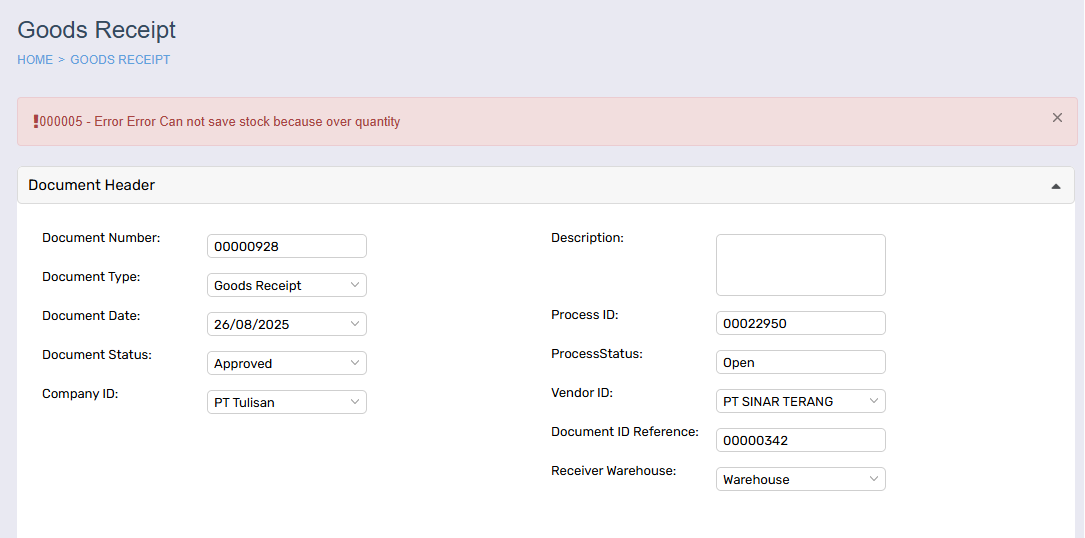Click the Document Header title bar
The image size is (1085, 538).
click(546, 186)
